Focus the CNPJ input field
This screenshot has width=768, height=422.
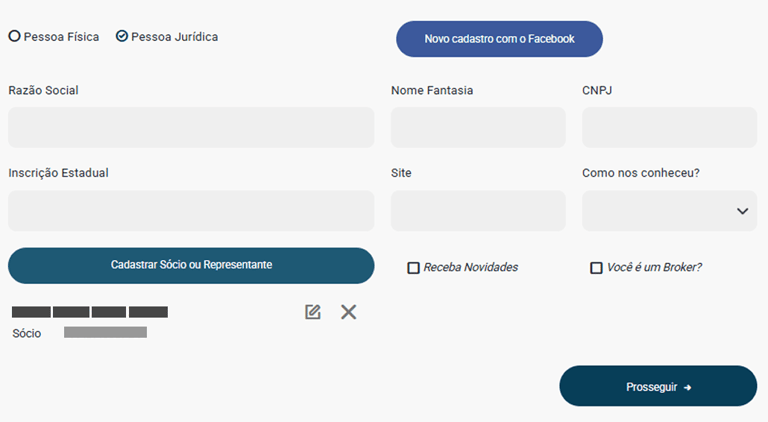point(669,127)
